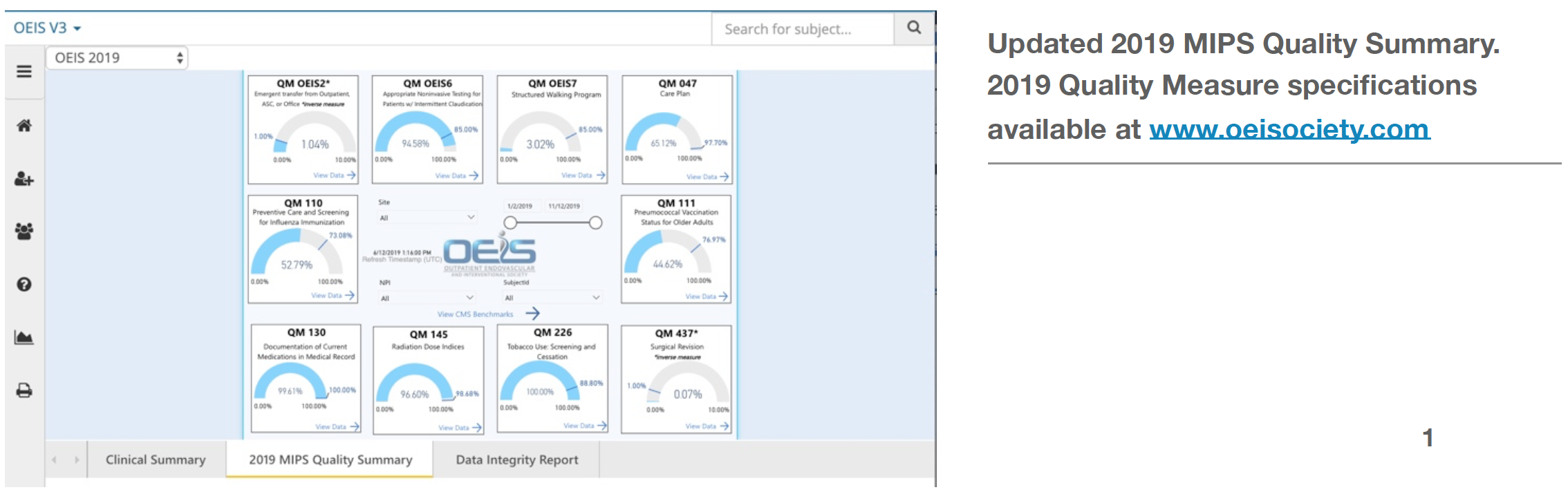Open Data Integrity Report tab
1568x492 pixels.
coord(517,460)
